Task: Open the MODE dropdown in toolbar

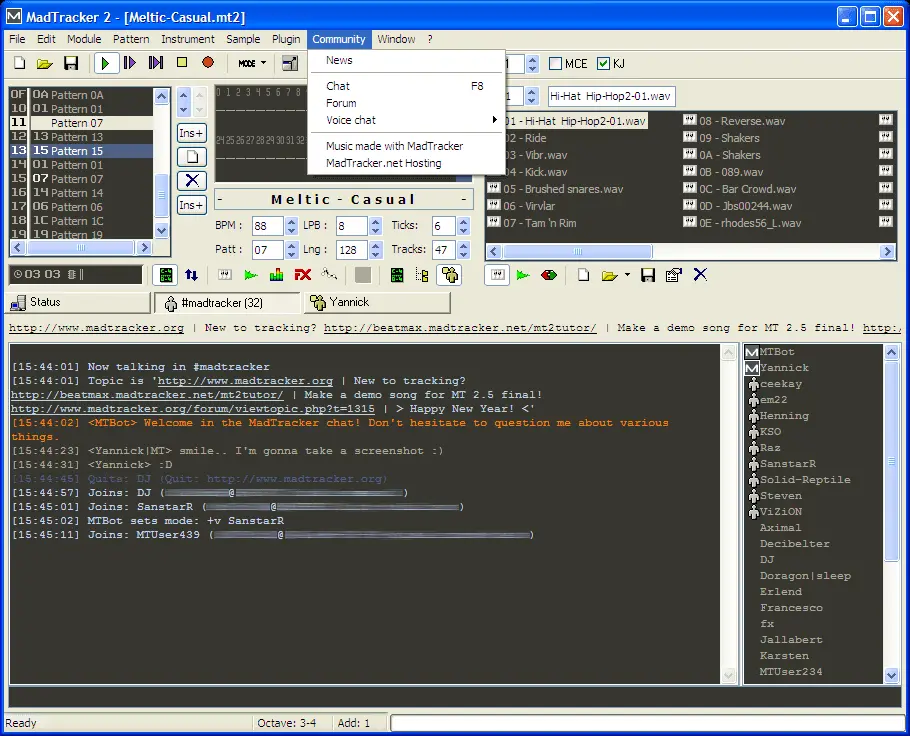Action: click(x=252, y=63)
